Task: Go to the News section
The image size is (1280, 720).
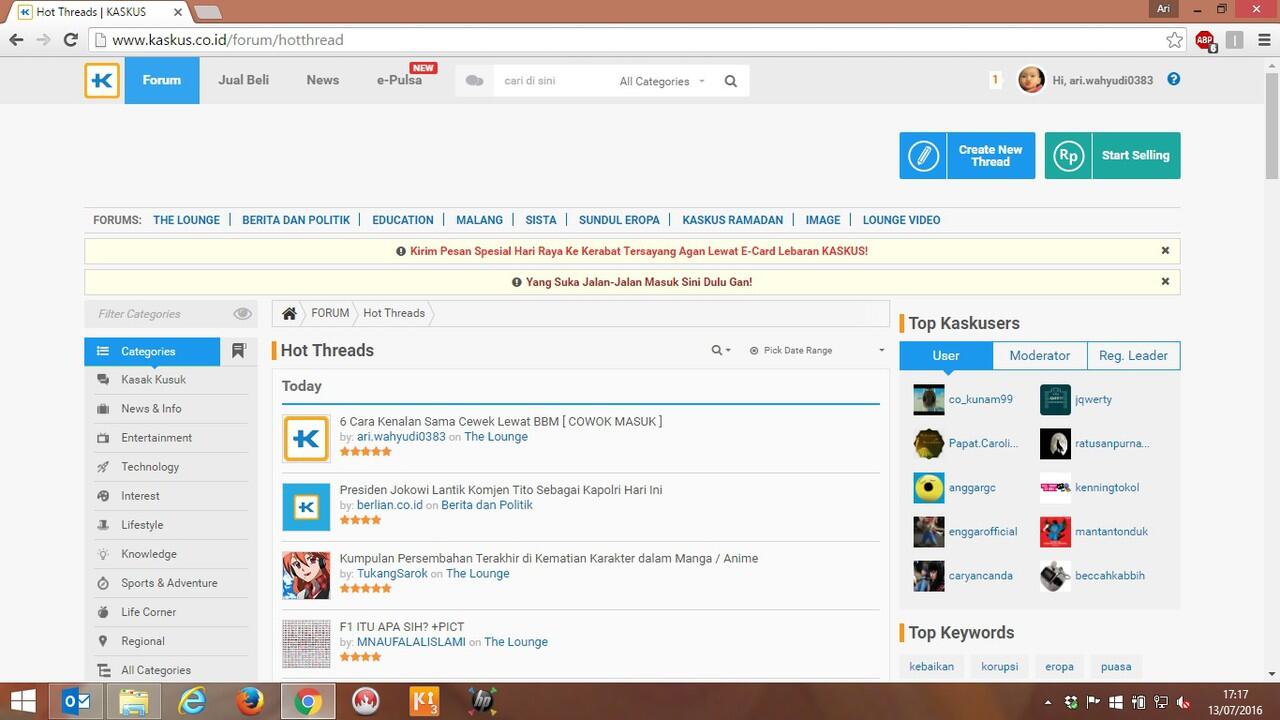Action: [323, 80]
